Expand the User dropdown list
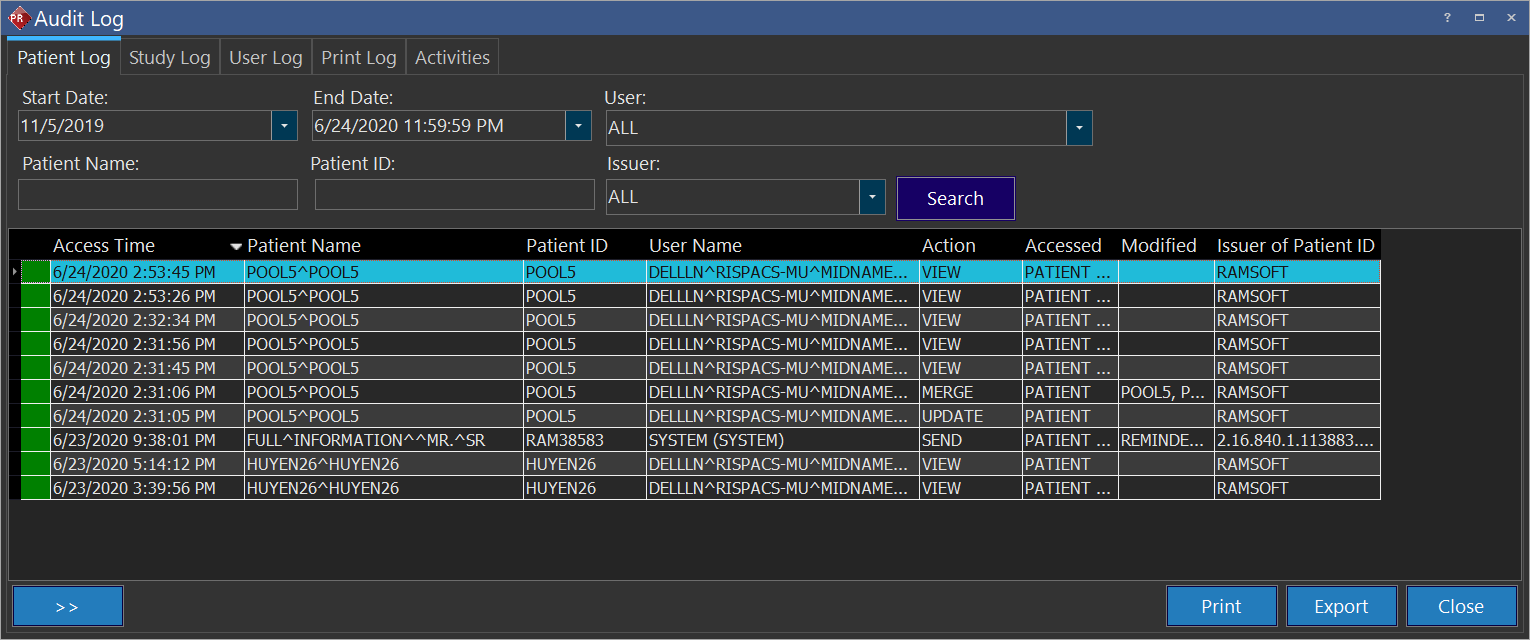 tap(1079, 128)
